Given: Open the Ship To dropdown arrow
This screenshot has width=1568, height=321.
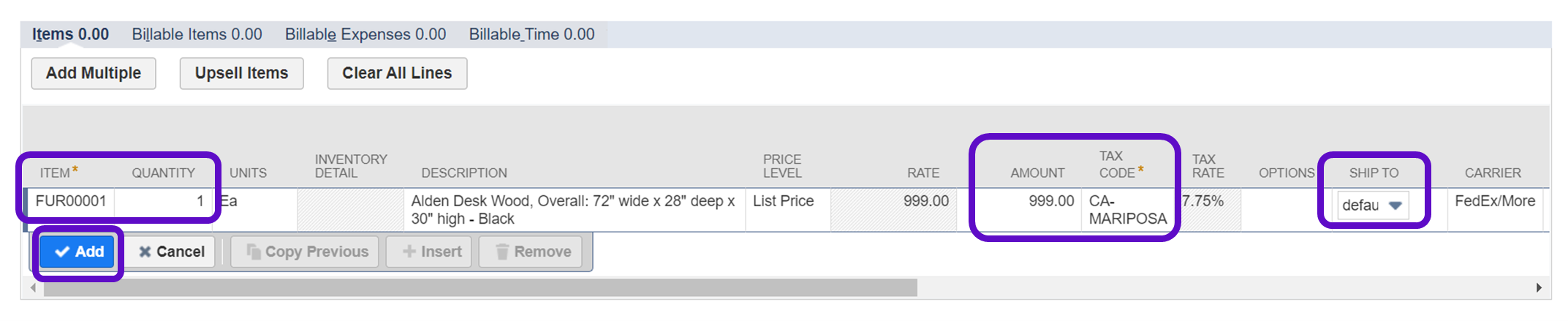Looking at the screenshot, I should (x=1394, y=205).
